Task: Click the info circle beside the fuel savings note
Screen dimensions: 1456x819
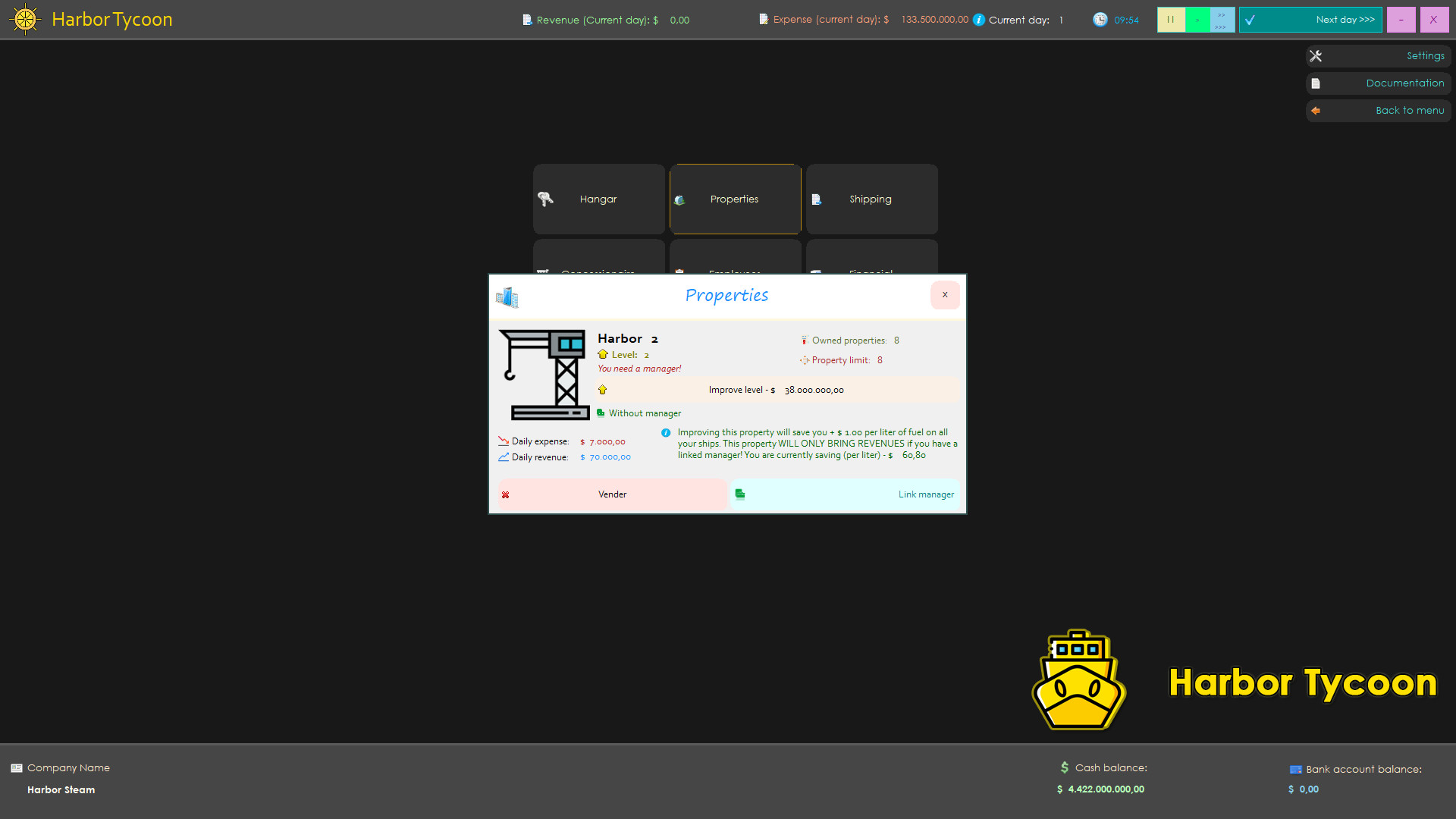Action: (666, 432)
